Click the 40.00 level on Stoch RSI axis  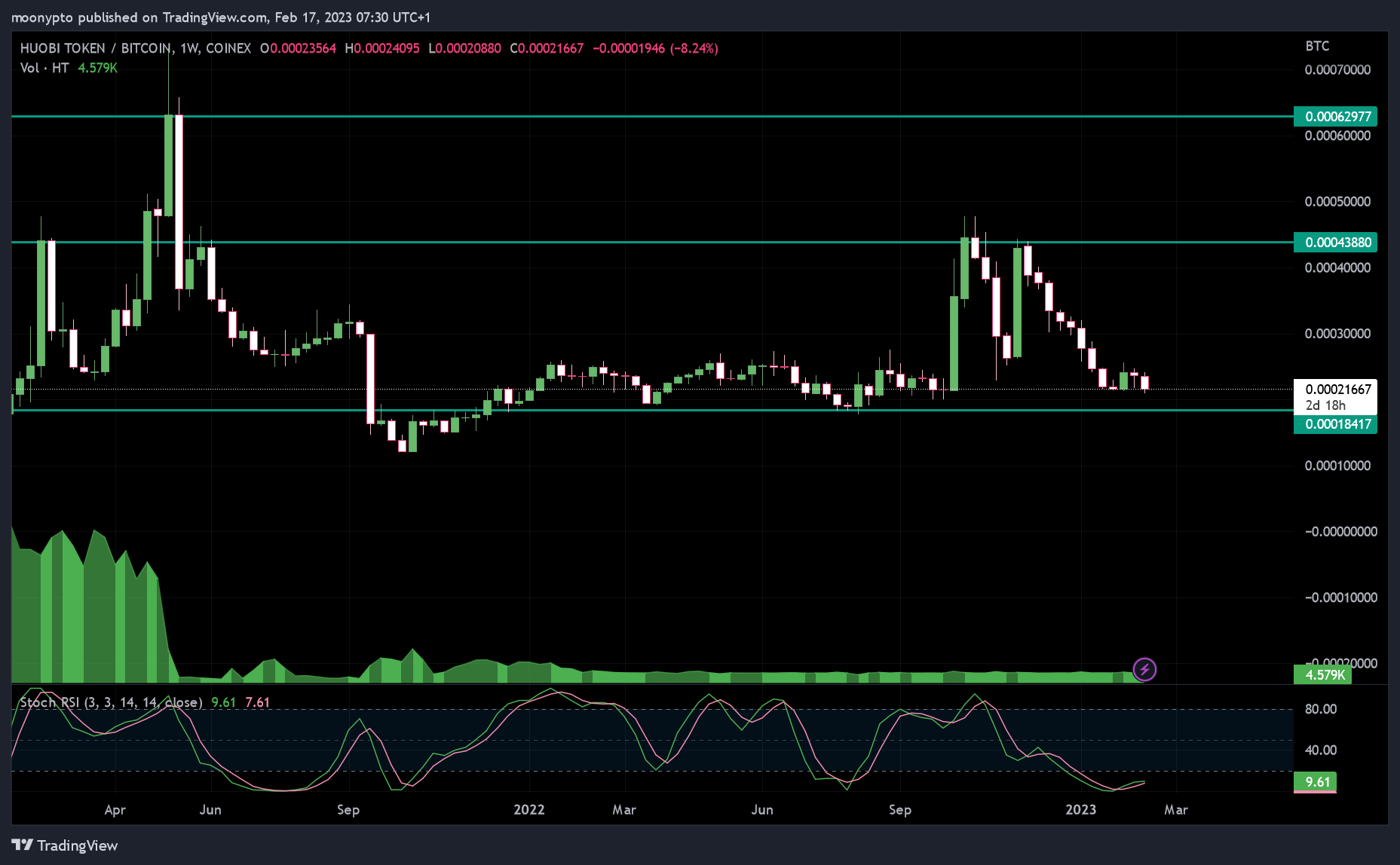1321,750
